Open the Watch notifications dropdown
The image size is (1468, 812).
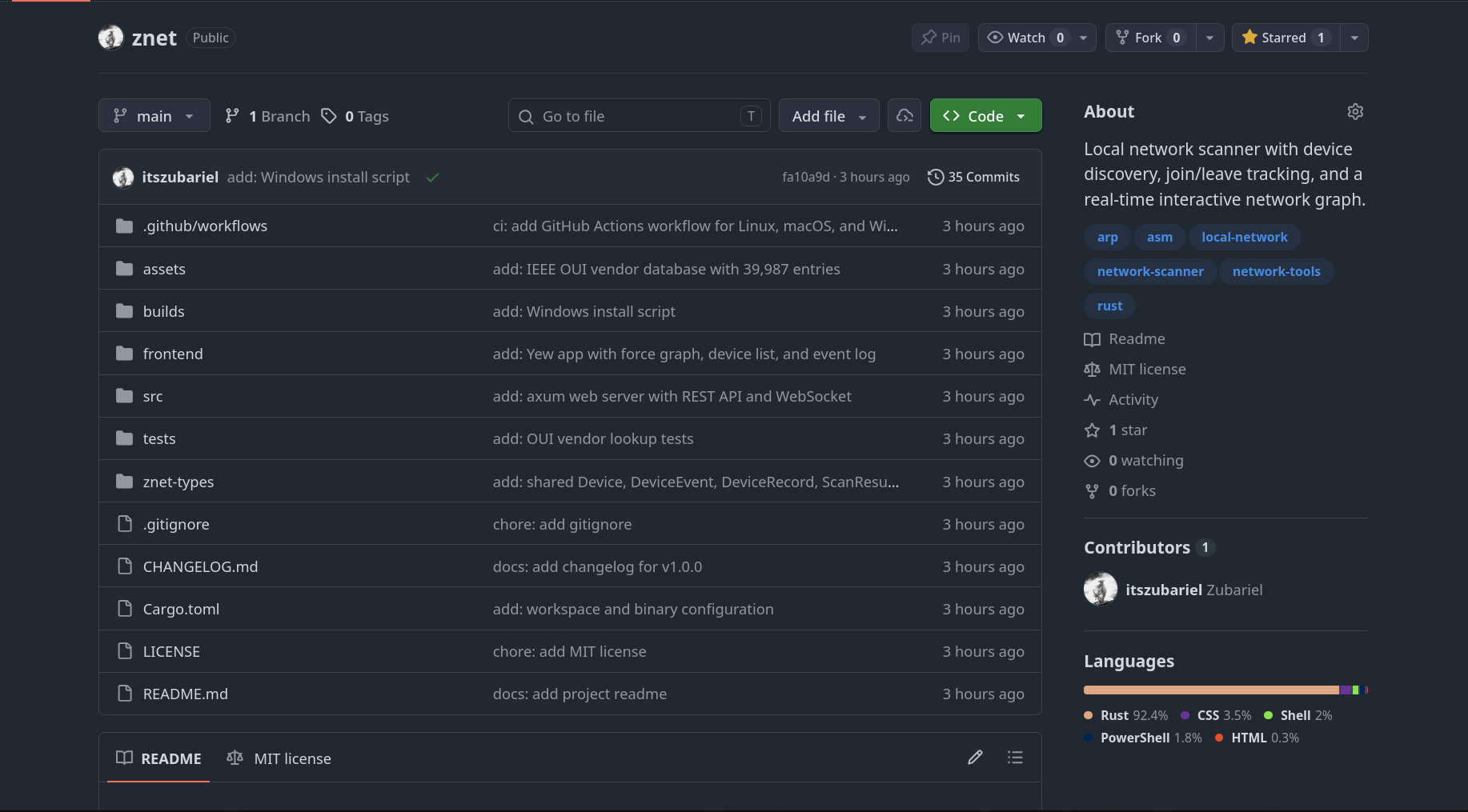point(1037,38)
